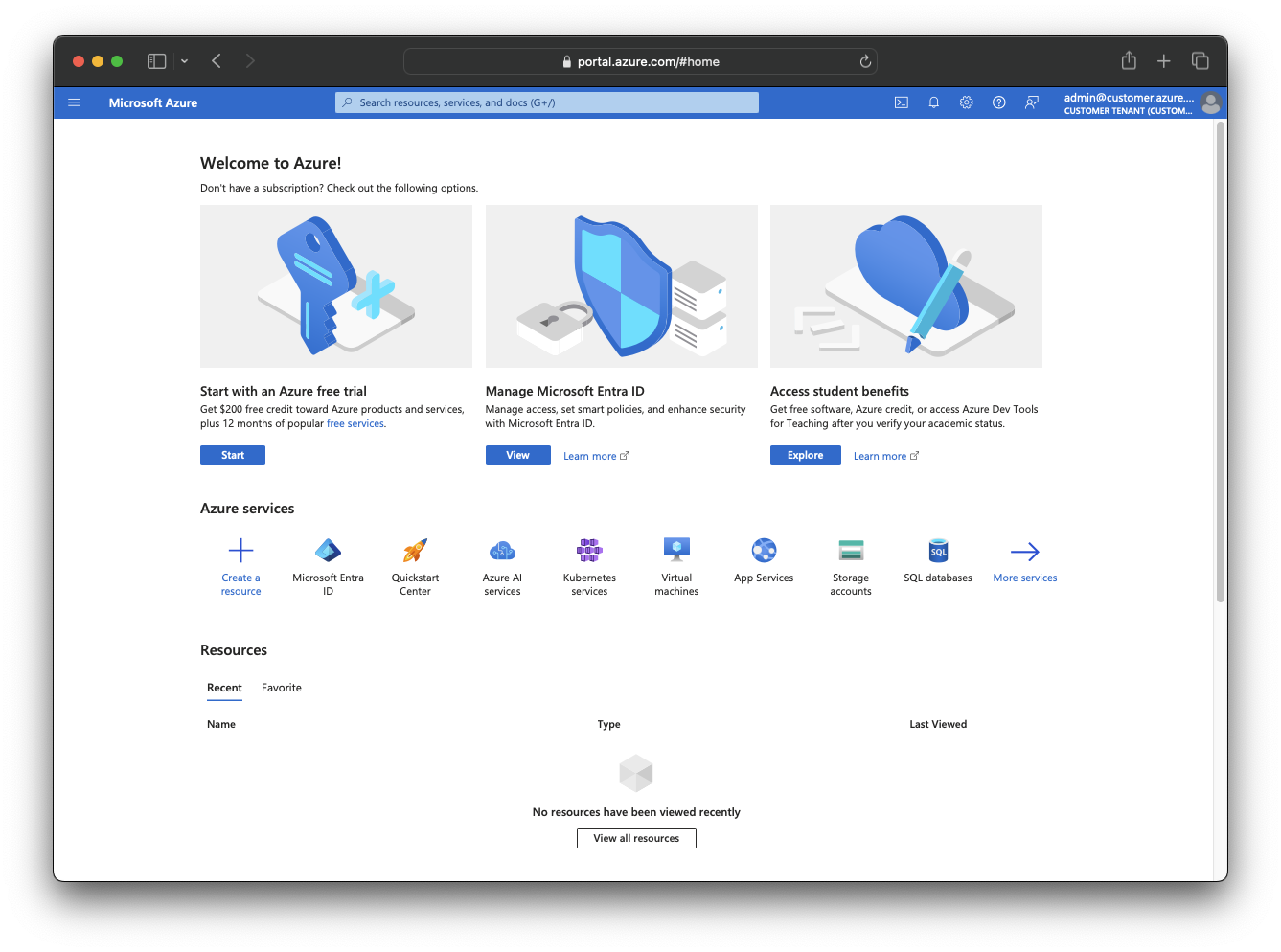1281x952 pixels.
Task: Open Learn more link for Entra ID
Action: click(x=596, y=456)
